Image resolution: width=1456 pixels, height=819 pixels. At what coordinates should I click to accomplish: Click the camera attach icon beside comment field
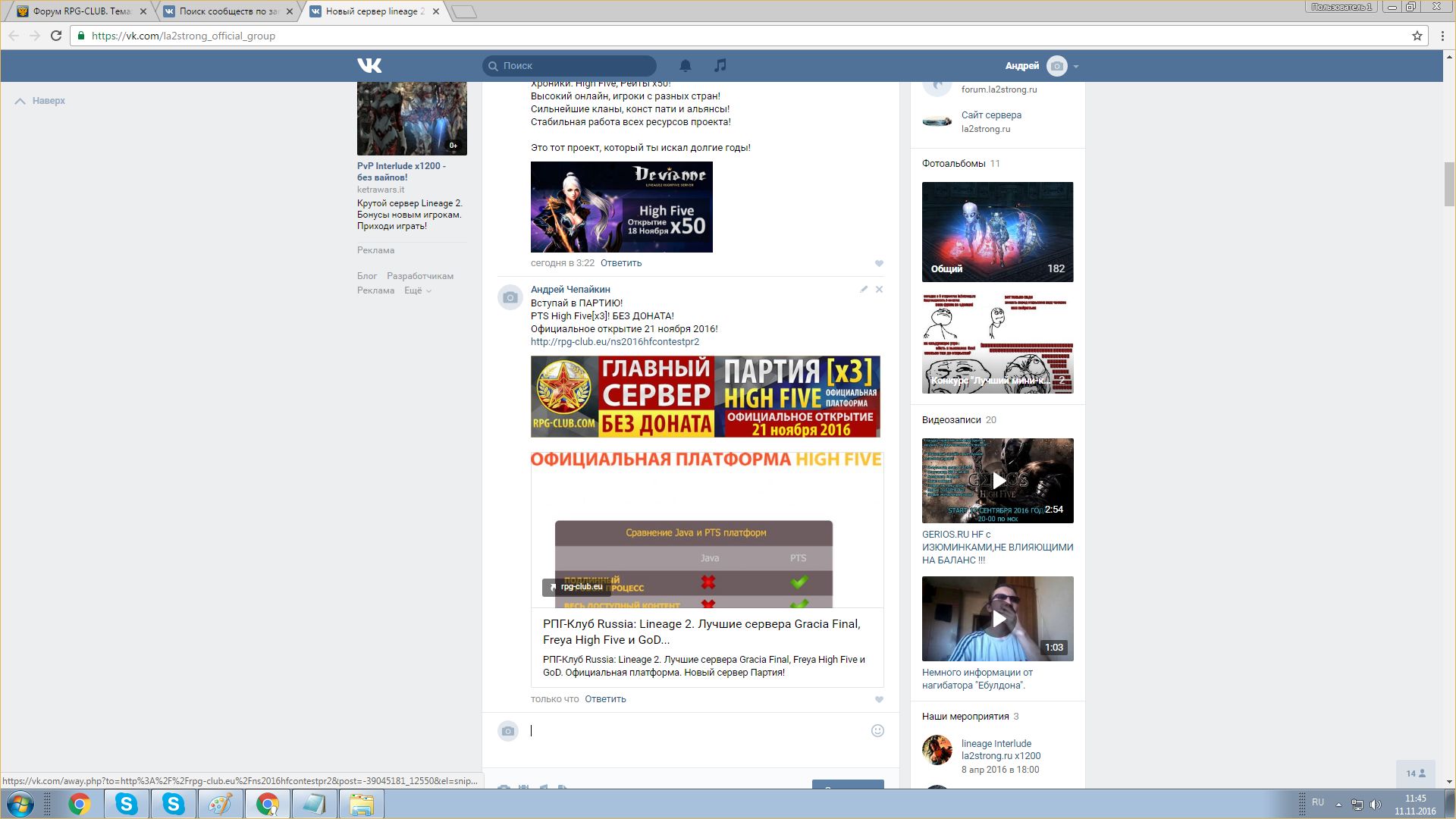[x=508, y=731]
